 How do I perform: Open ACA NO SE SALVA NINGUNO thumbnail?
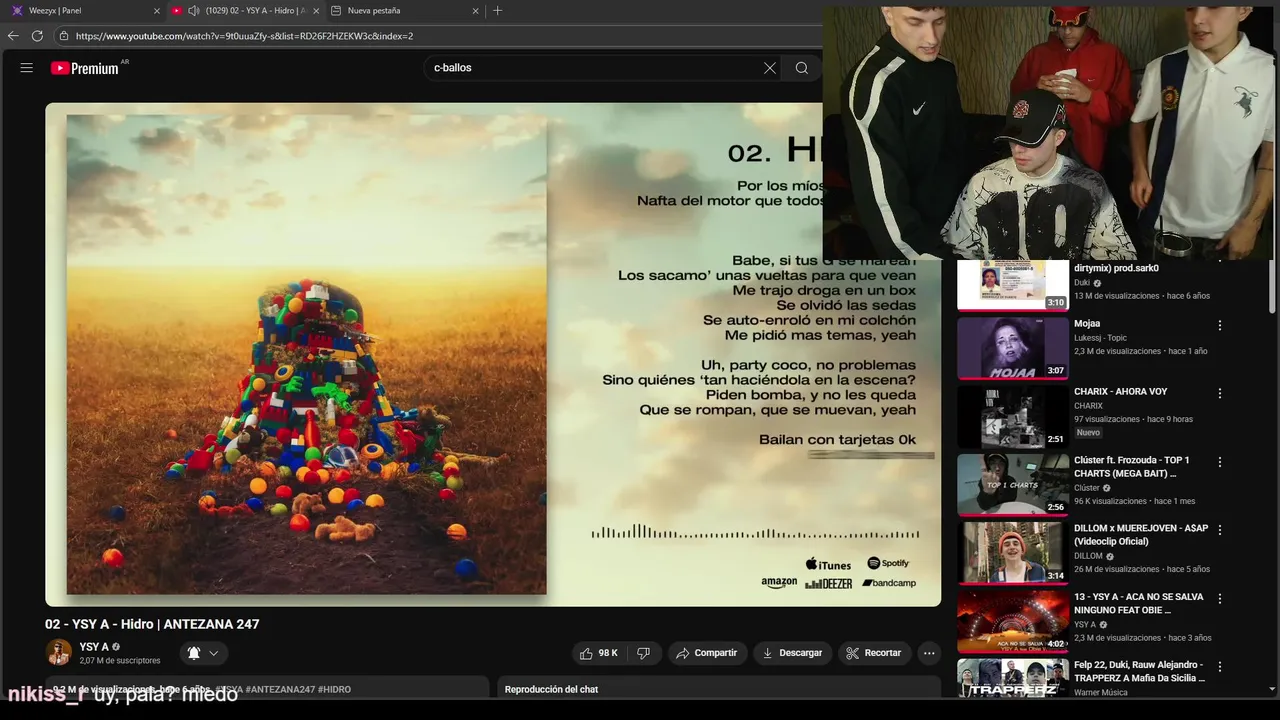tap(1013, 621)
